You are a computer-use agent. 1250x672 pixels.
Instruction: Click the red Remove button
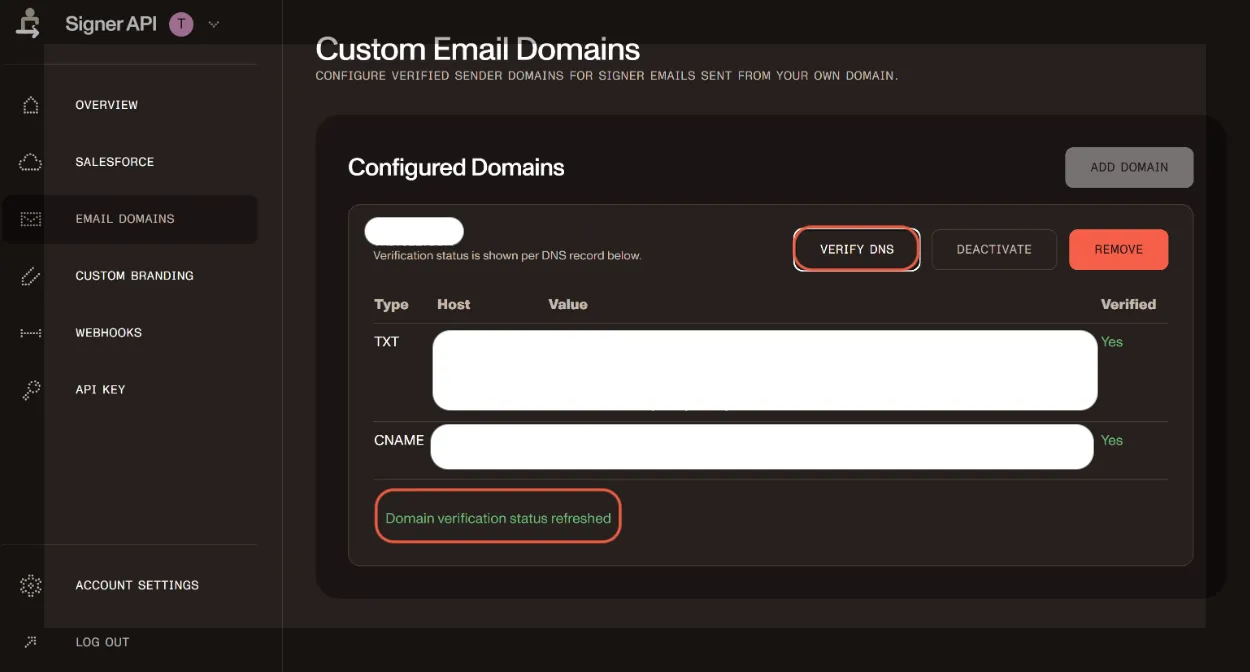click(1118, 249)
